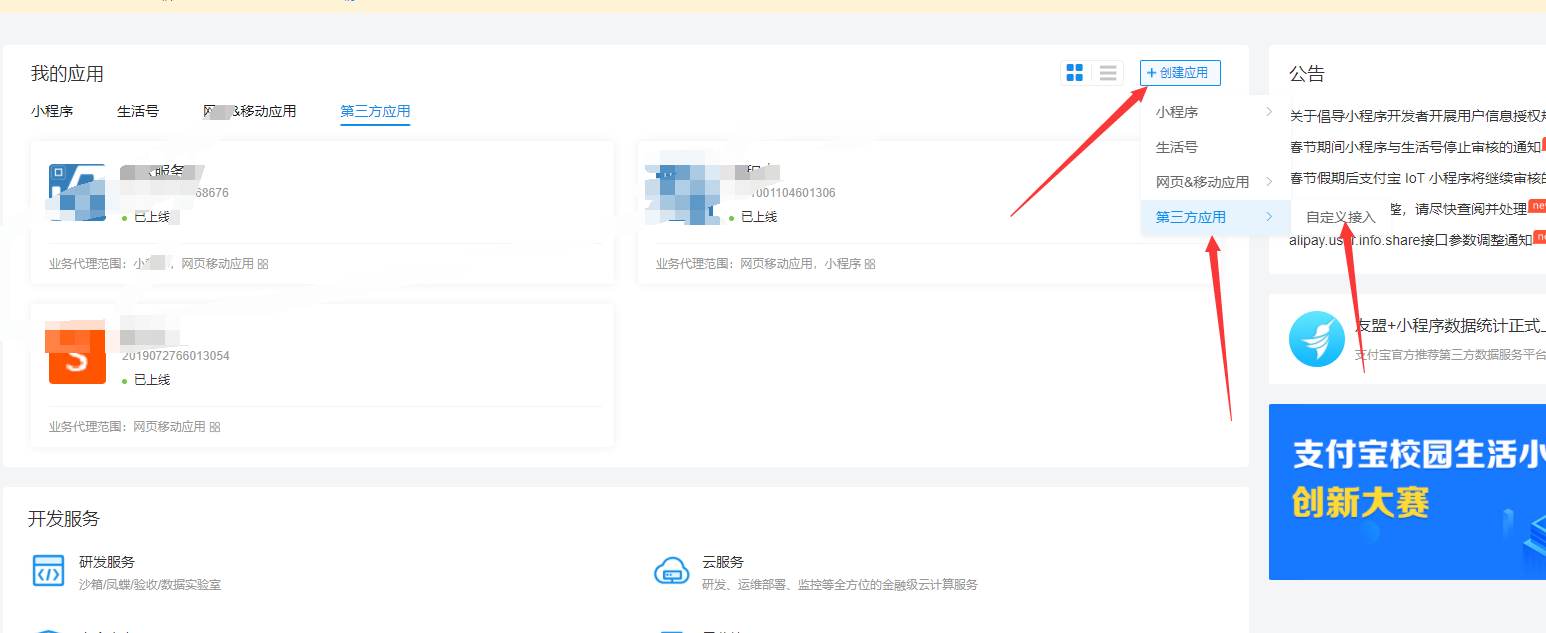The height and width of the screenshot is (633, 1546).
Task: Click the 云服务 cloud icon
Action: 671,571
